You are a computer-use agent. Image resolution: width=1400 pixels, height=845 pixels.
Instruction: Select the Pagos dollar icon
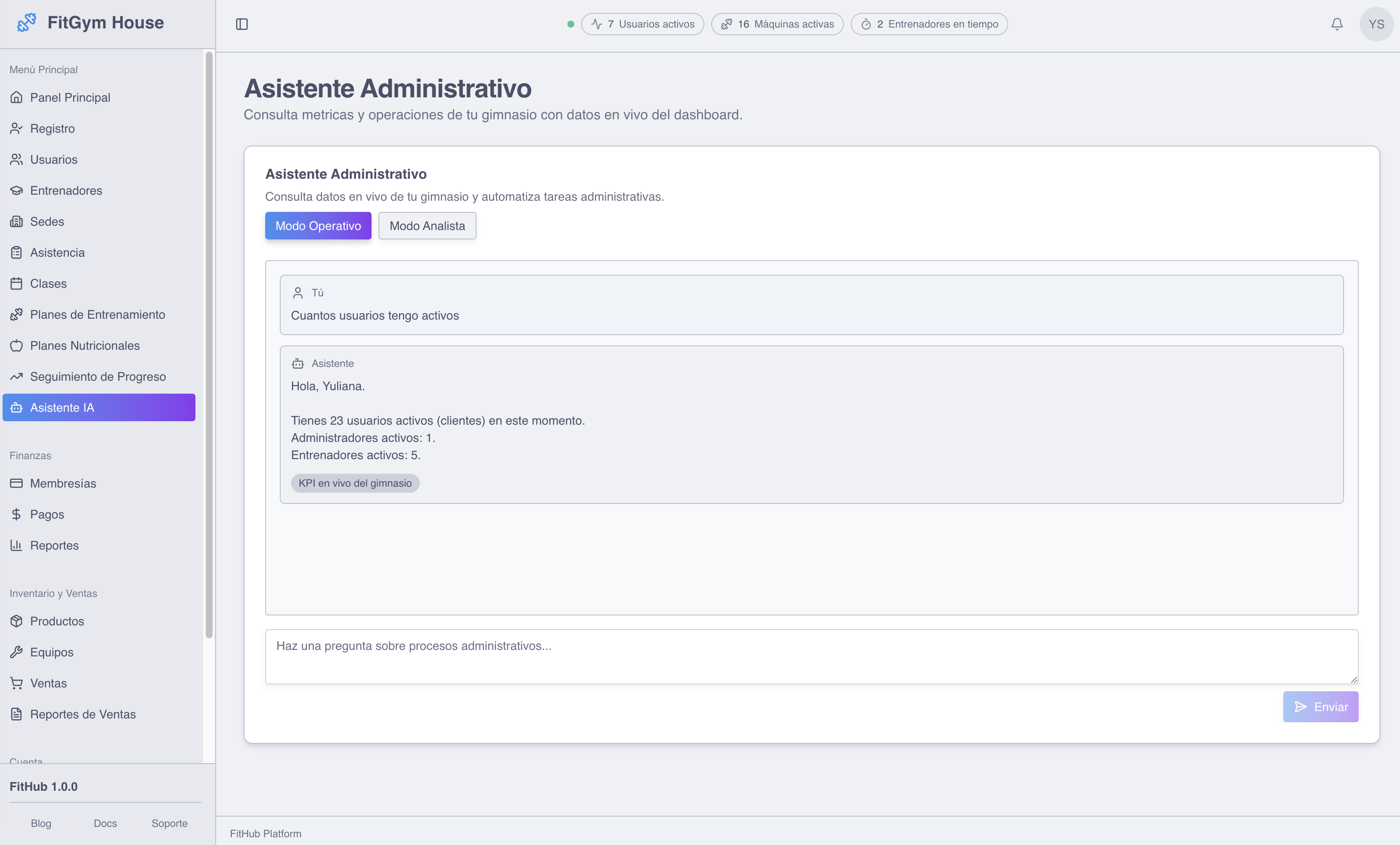click(x=16, y=514)
